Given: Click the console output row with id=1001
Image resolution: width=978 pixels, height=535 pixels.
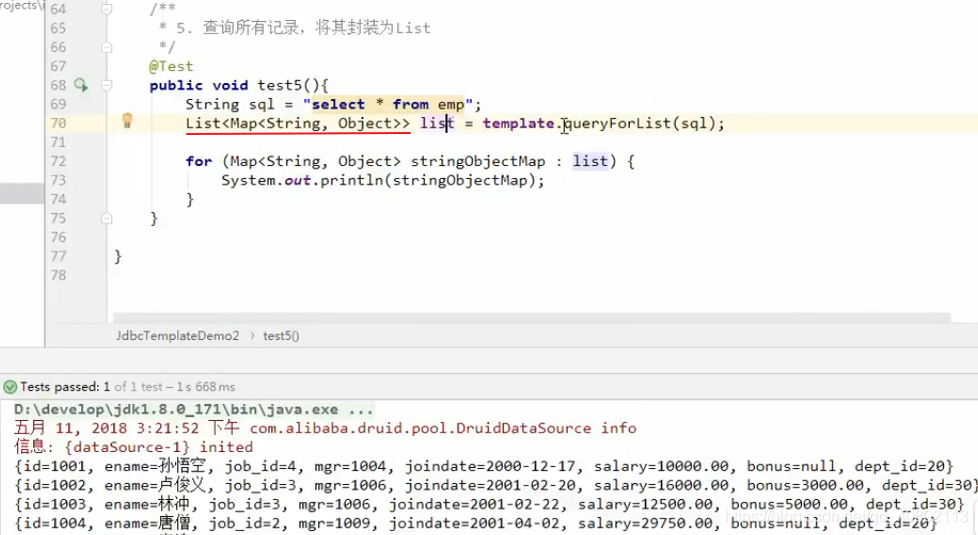Looking at the screenshot, I should tap(484, 466).
